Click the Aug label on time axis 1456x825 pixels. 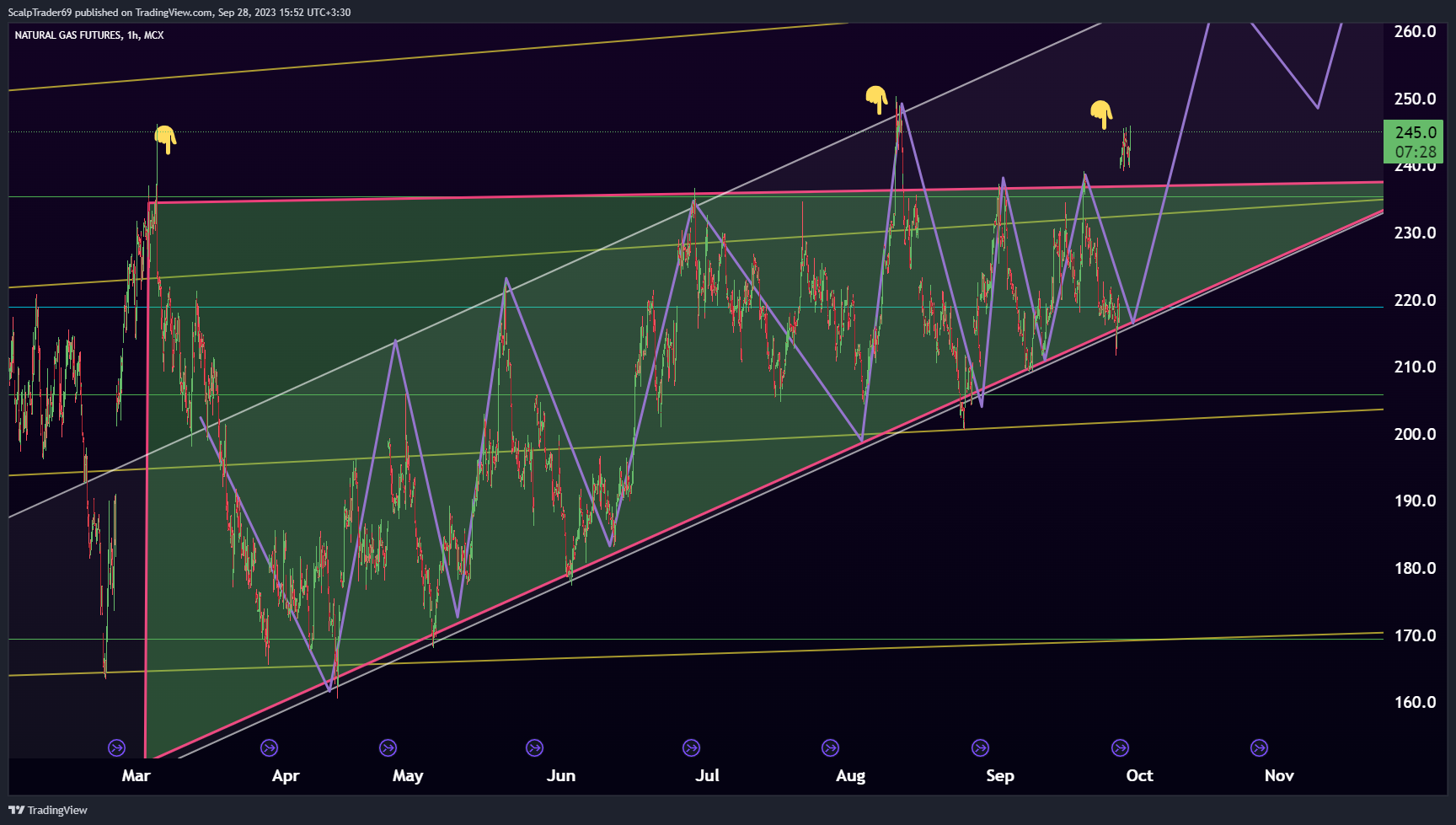click(x=850, y=775)
